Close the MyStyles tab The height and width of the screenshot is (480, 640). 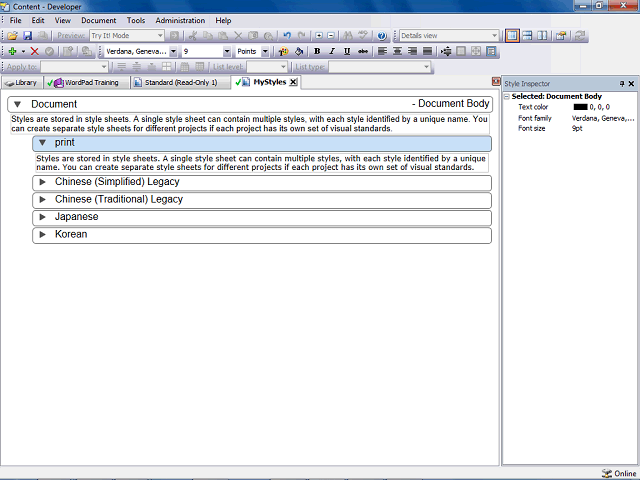pos(293,82)
